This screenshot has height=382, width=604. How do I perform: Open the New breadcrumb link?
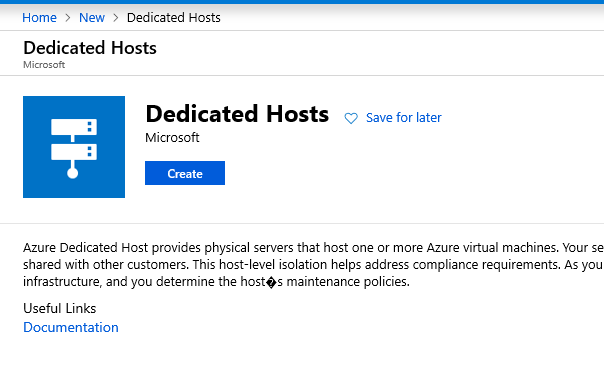click(92, 18)
